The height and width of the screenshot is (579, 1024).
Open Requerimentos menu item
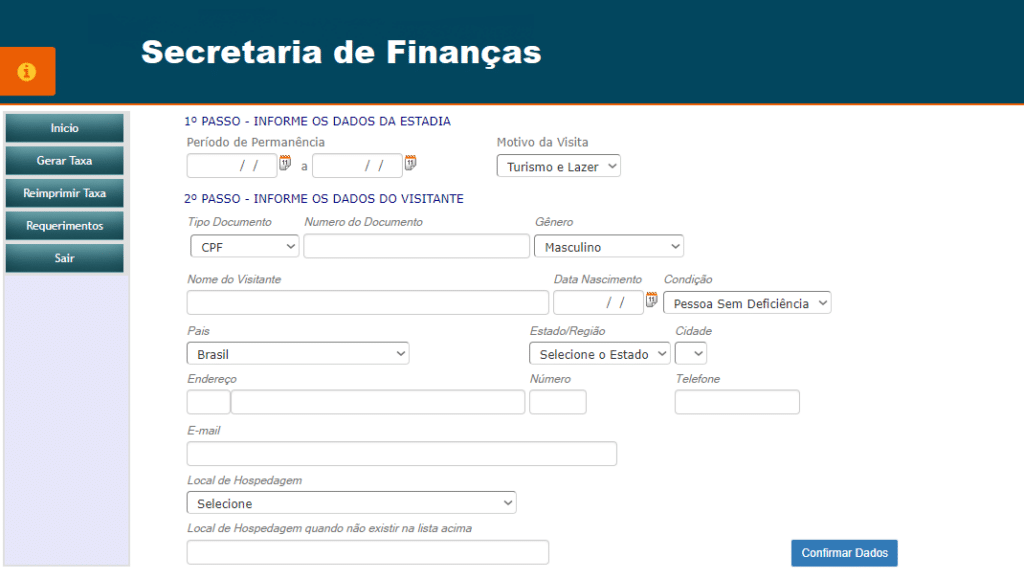click(x=65, y=226)
